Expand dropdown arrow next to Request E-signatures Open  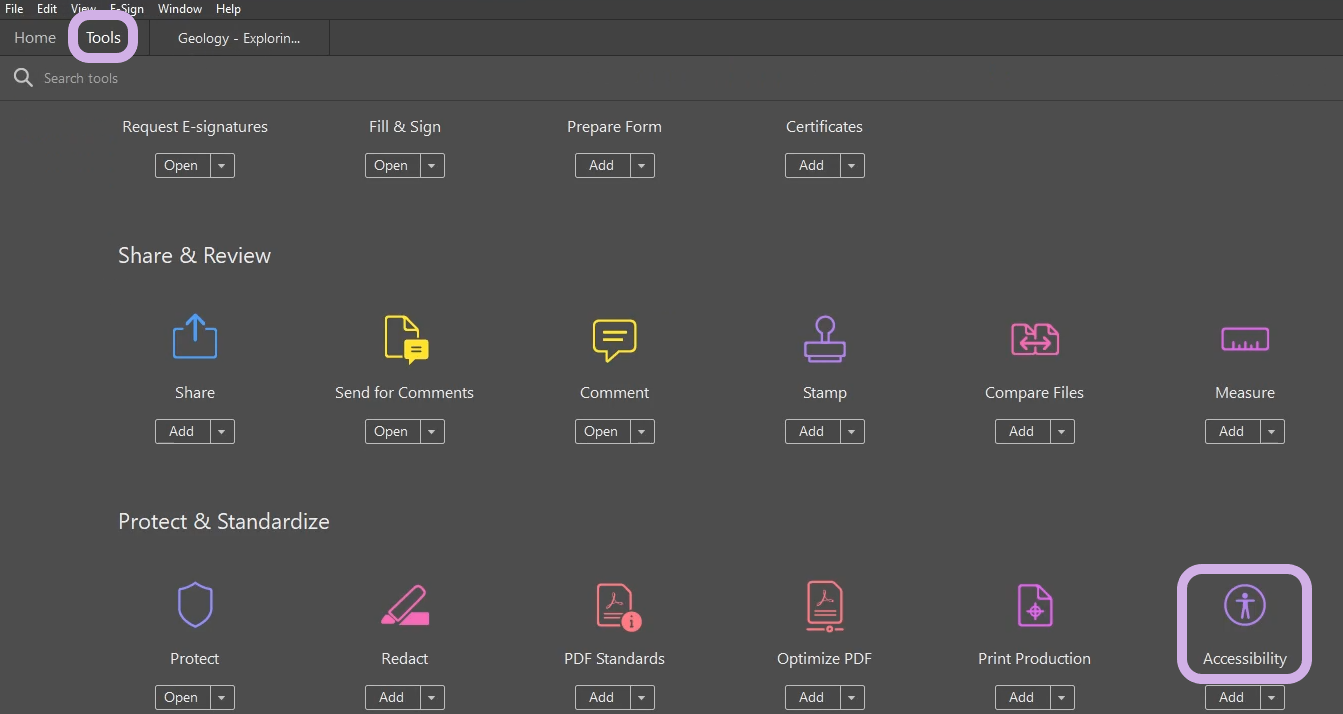[x=222, y=166]
